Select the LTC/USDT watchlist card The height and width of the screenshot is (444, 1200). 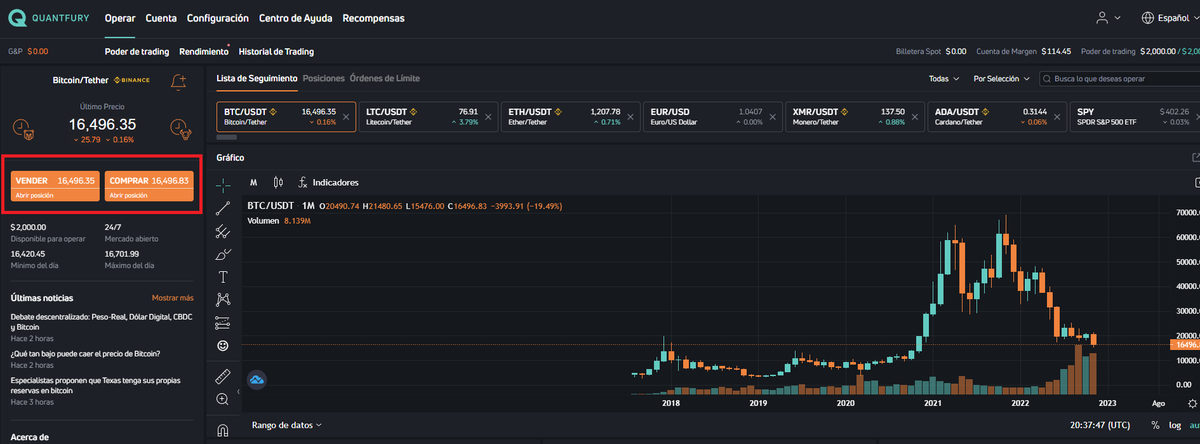tap(427, 117)
